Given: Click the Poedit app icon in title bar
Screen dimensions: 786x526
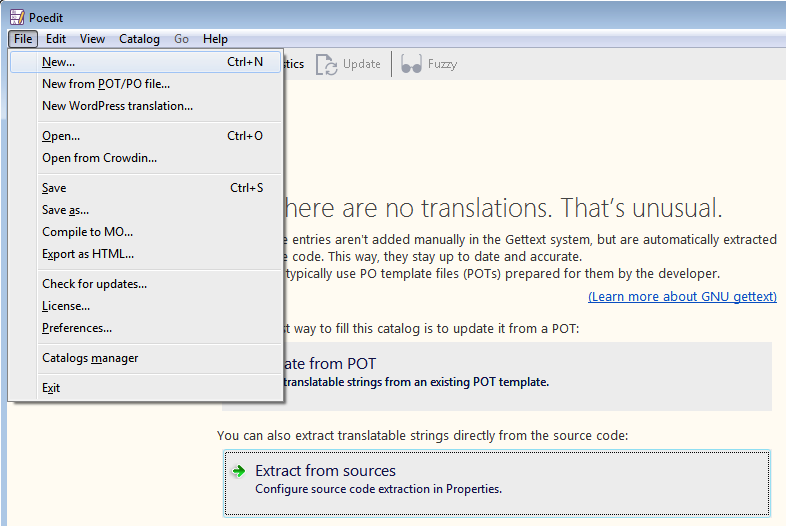Looking at the screenshot, I should pyautogui.click(x=17, y=16).
